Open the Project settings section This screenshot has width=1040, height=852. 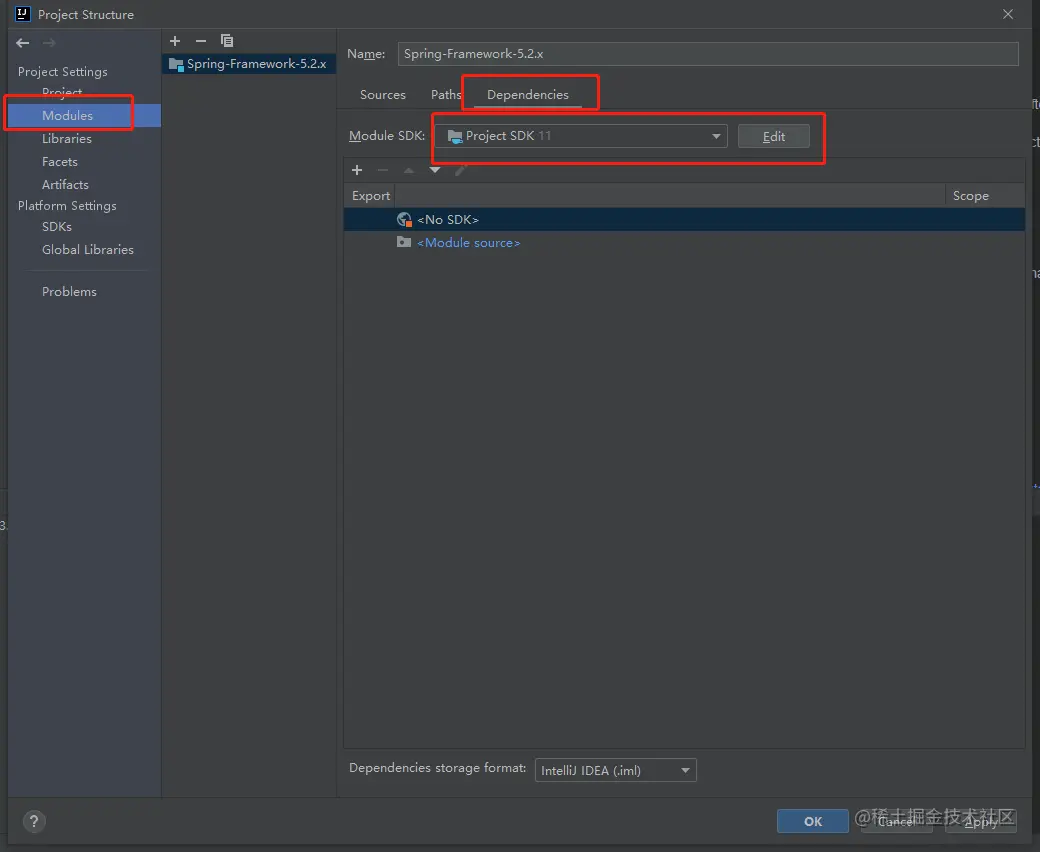[62, 91]
